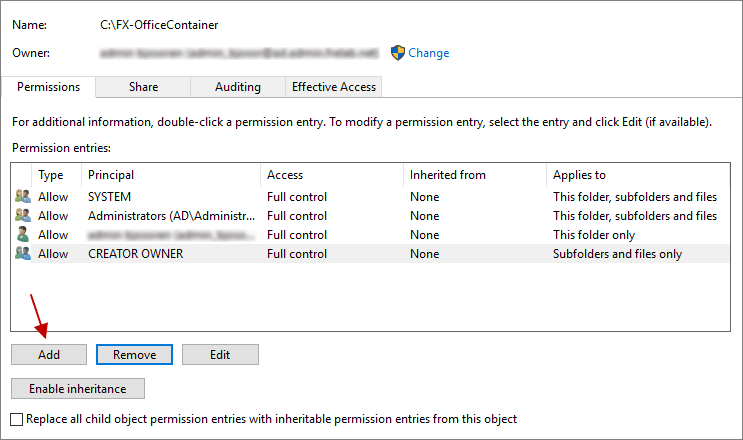Click the UAC shield icon next to Change
743x440 pixels.
click(x=398, y=52)
